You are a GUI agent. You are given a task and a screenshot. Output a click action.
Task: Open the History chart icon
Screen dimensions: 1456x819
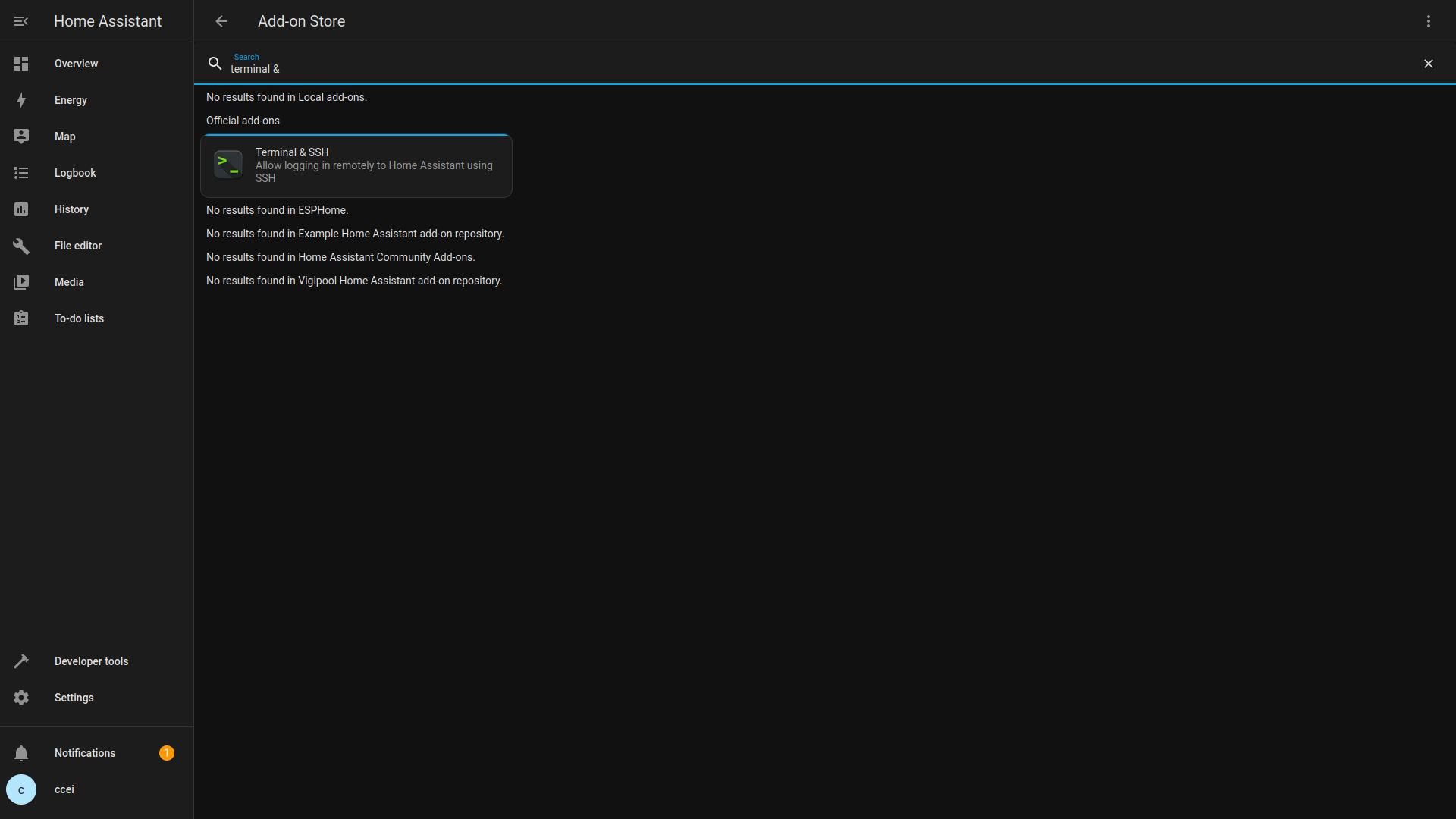(21, 209)
